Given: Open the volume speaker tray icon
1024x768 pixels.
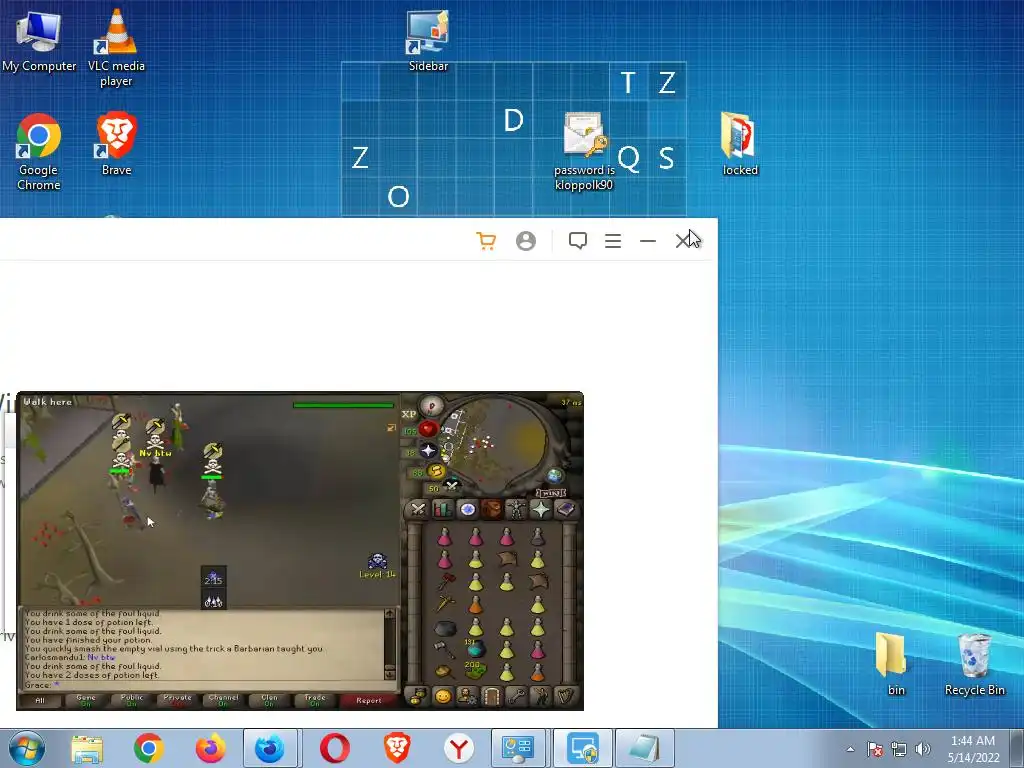Looking at the screenshot, I should tap(923, 749).
